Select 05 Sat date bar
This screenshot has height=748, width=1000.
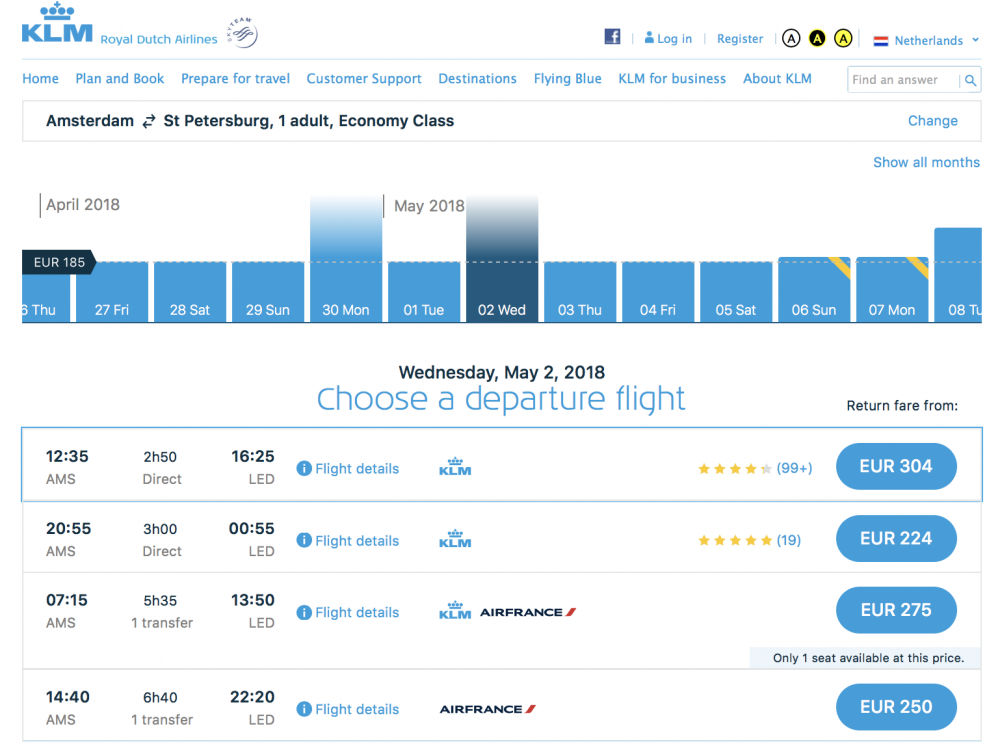[x=736, y=292]
